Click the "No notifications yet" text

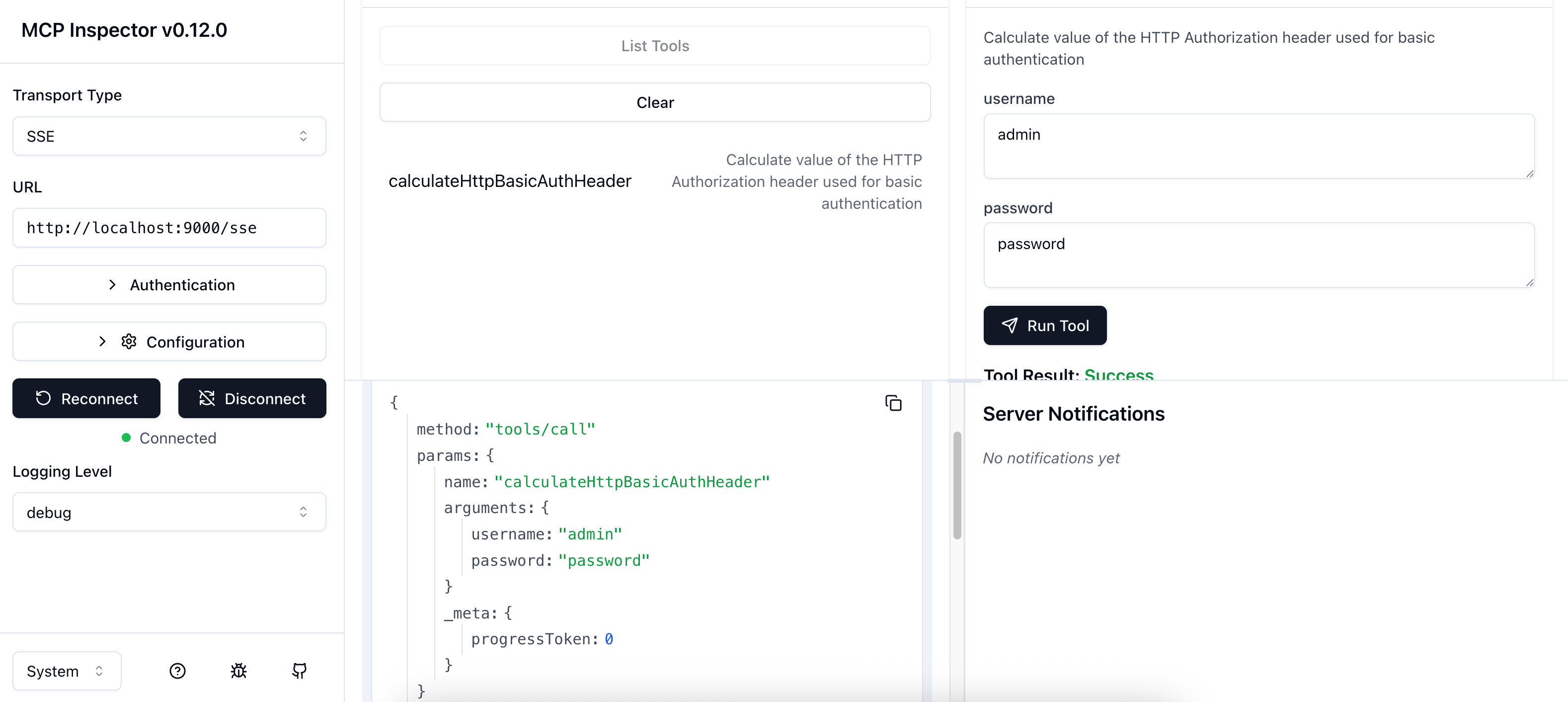1051,458
